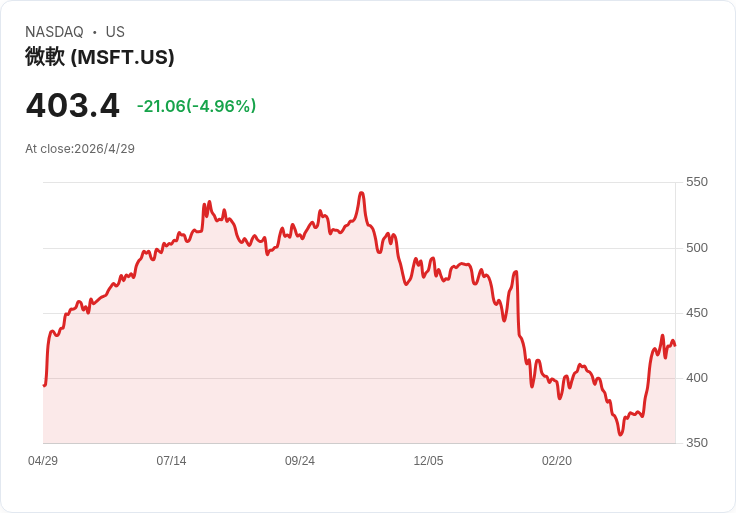The image size is (736, 513).
Task: Click the 02/20 date on x-axis
Action: pos(557,461)
